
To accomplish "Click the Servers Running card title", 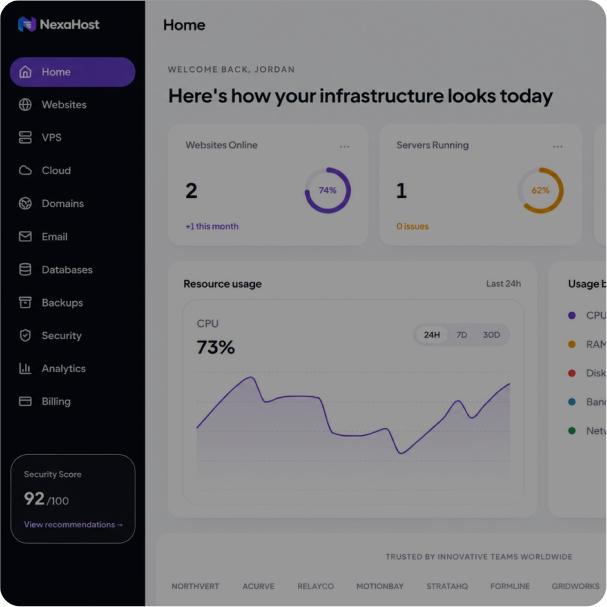I will click(x=432, y=145).
